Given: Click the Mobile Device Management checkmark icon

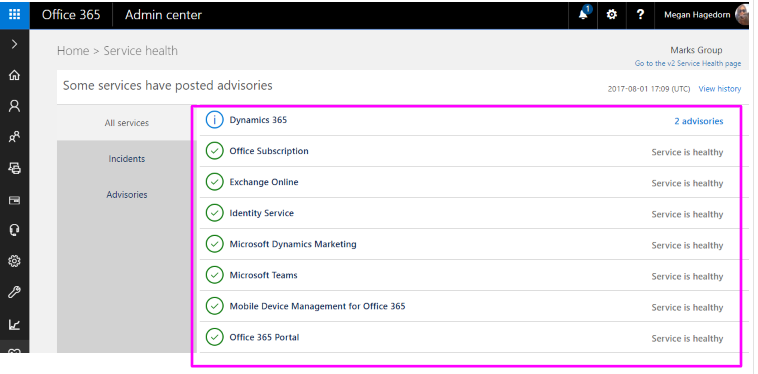Looking at the screenshot, I should pos(214,306).
